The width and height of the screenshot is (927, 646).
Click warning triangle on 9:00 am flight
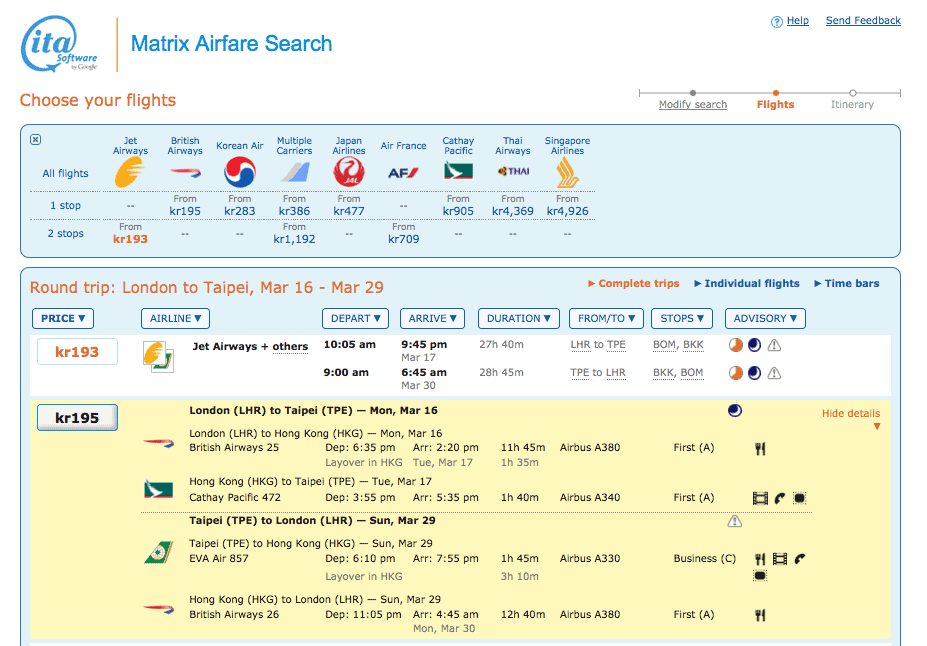[x=774, y=373]
